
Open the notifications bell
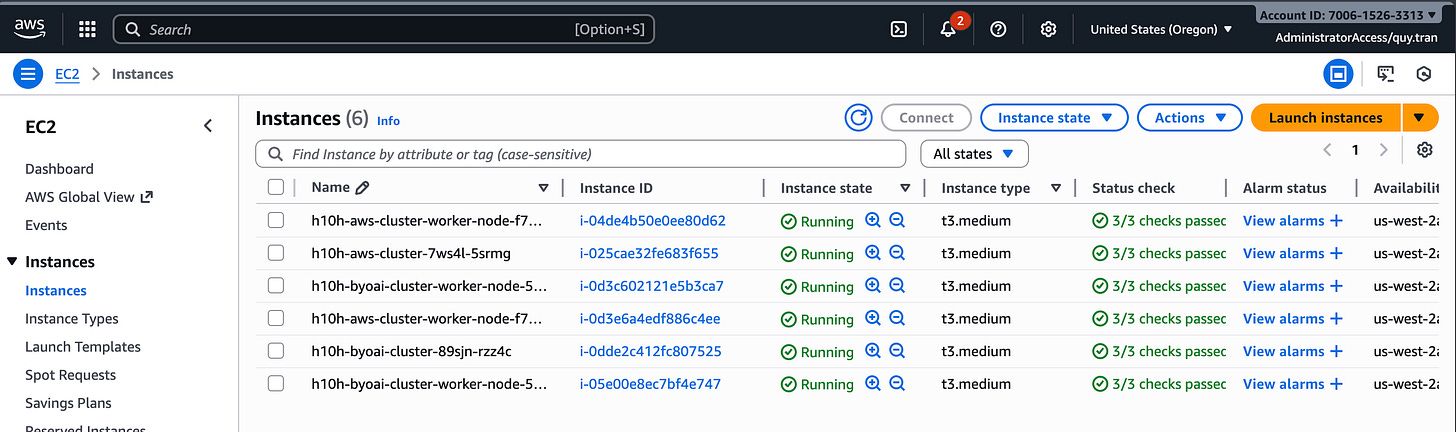point(948,29)
